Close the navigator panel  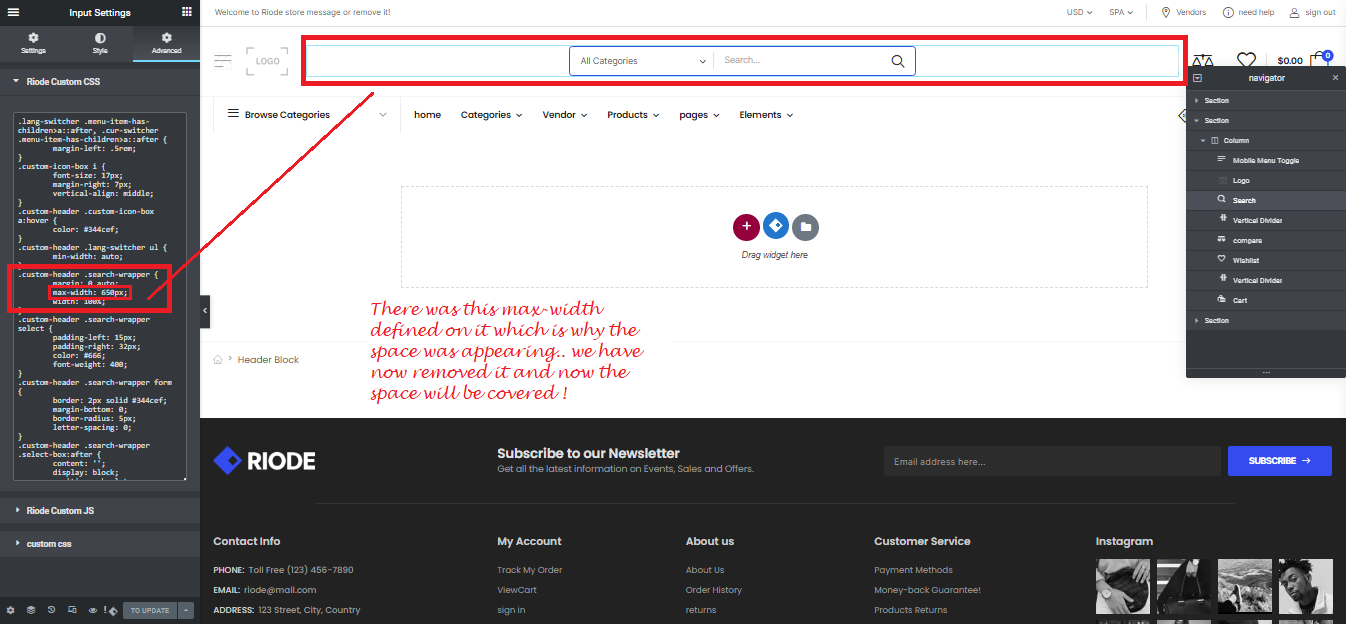1335,78
